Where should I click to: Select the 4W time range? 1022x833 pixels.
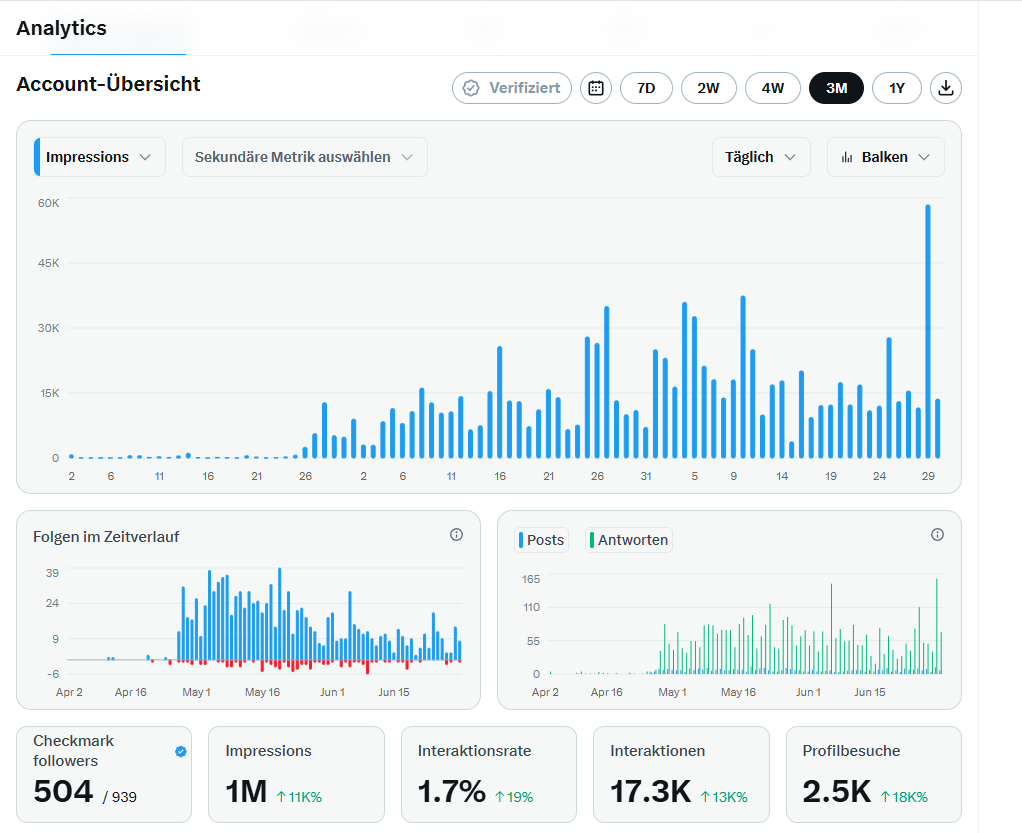[772, 88]
